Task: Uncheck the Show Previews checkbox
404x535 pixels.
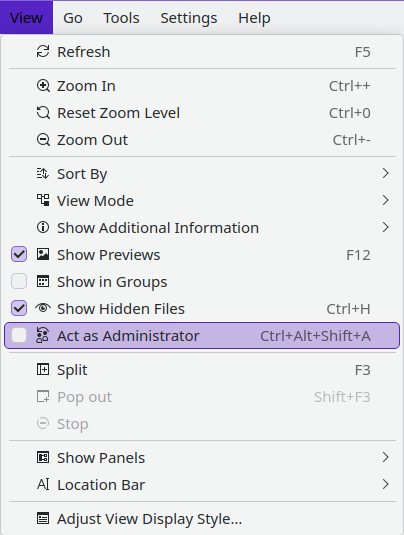Action: (x=19, y=255)
